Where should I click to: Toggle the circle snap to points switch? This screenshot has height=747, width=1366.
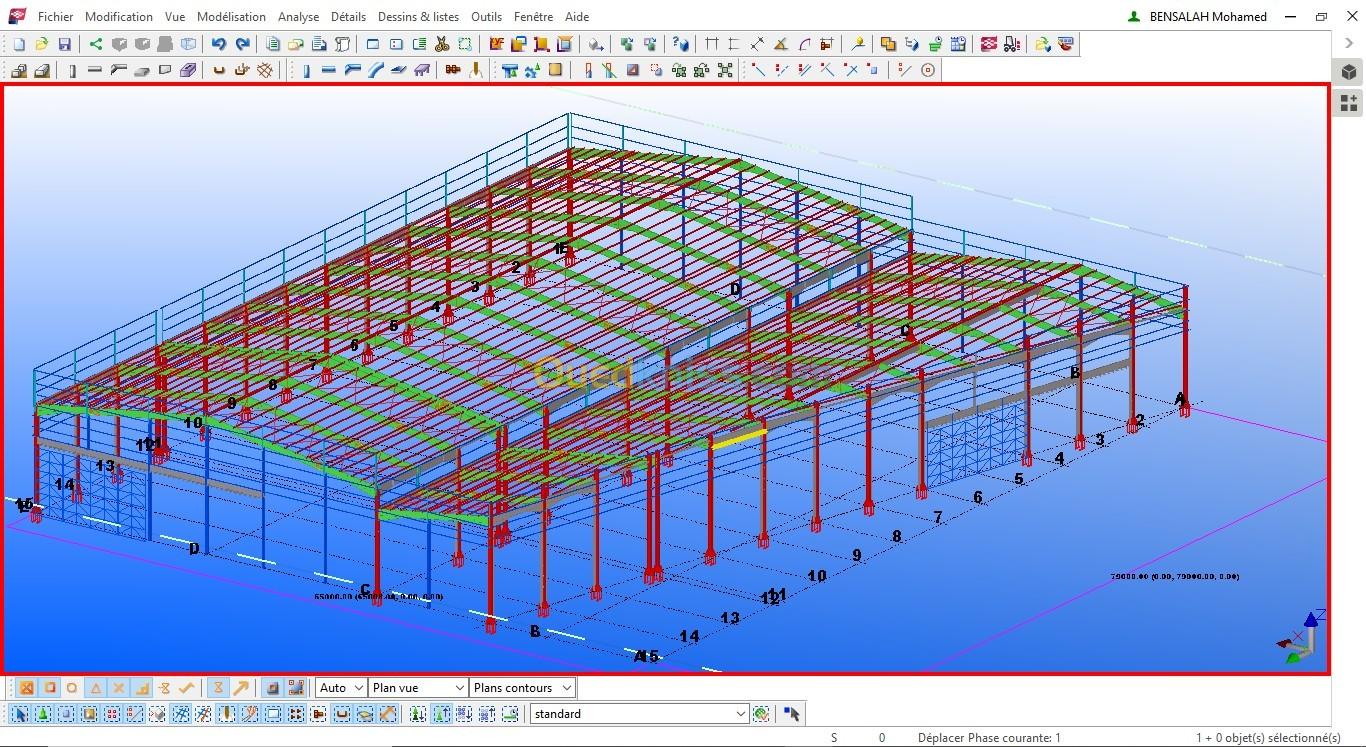[72, 688]
